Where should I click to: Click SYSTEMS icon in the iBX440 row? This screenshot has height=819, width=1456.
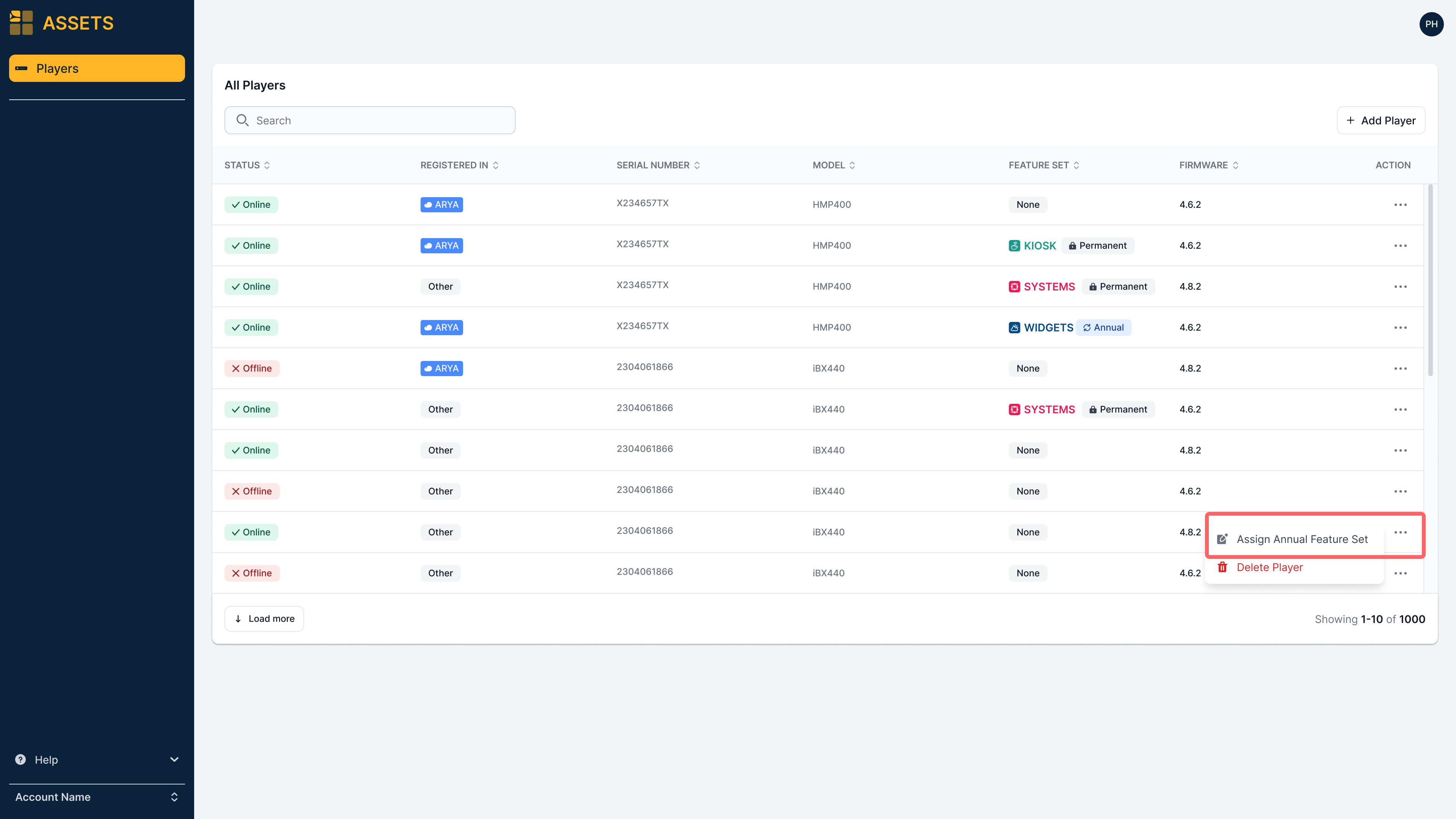(x=1015, y=410)
